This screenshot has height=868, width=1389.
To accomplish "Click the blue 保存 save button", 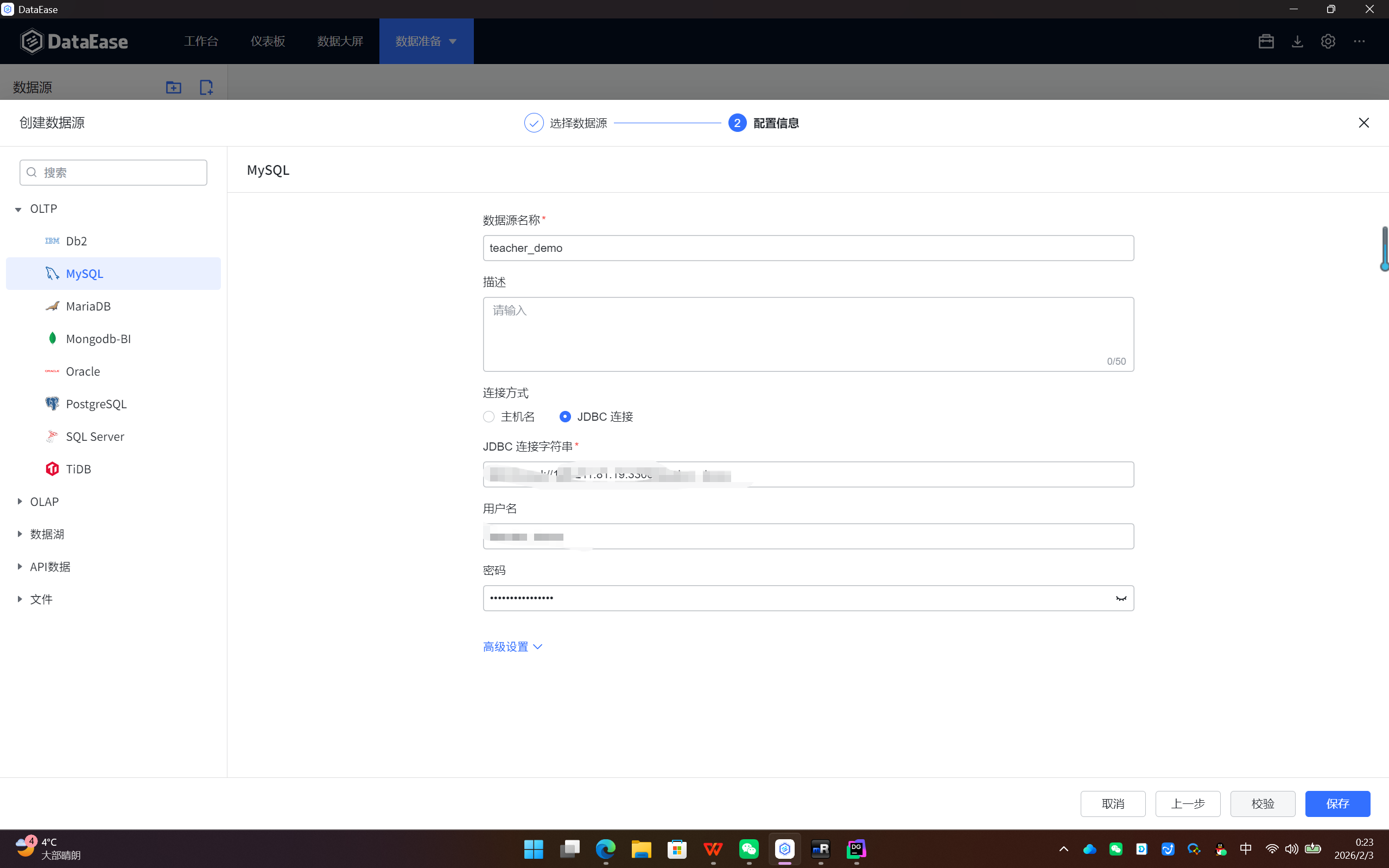I will (1337, 804).
